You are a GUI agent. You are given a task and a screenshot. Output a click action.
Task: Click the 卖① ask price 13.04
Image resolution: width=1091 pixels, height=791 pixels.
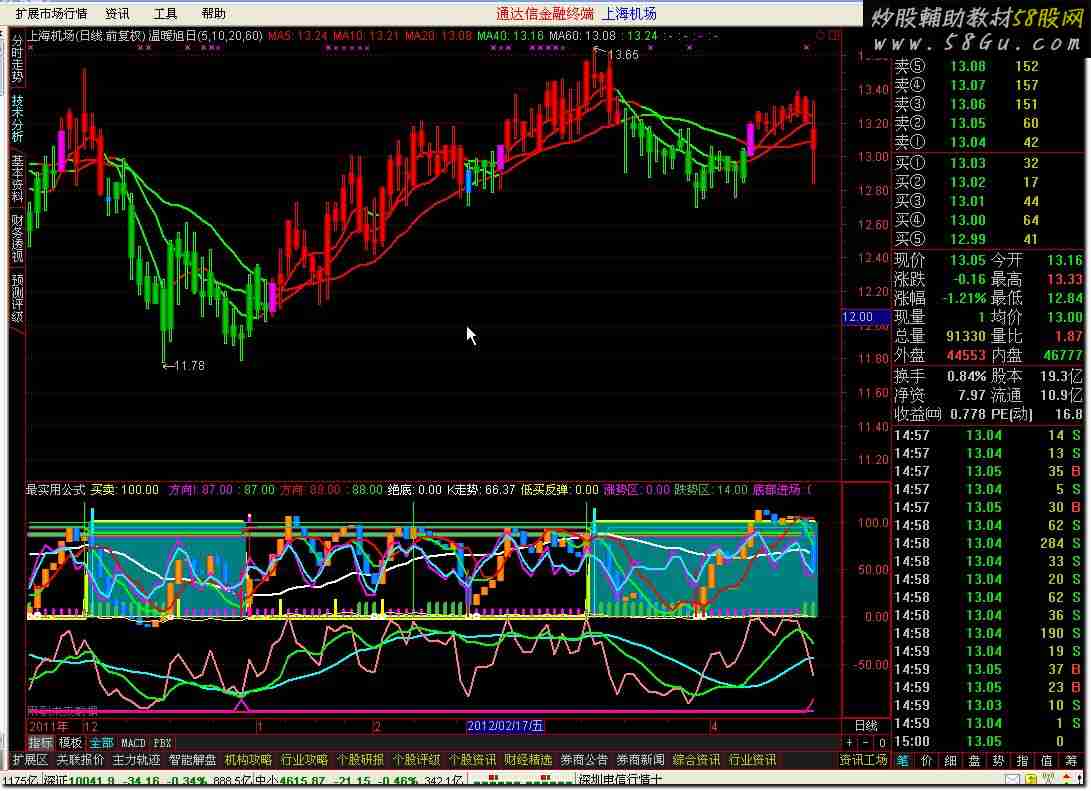pos(968,143)
